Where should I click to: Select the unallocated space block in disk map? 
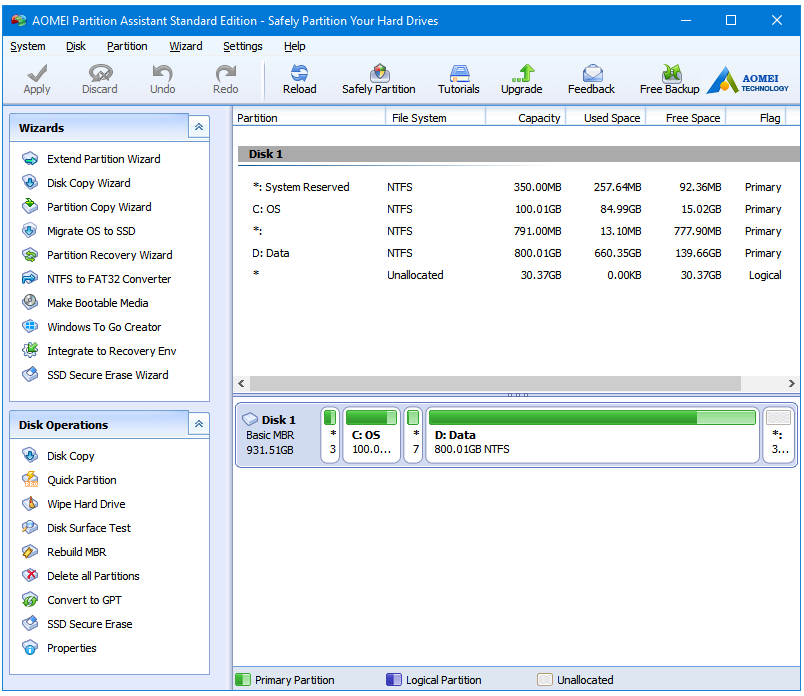click(x=779, y=435)
